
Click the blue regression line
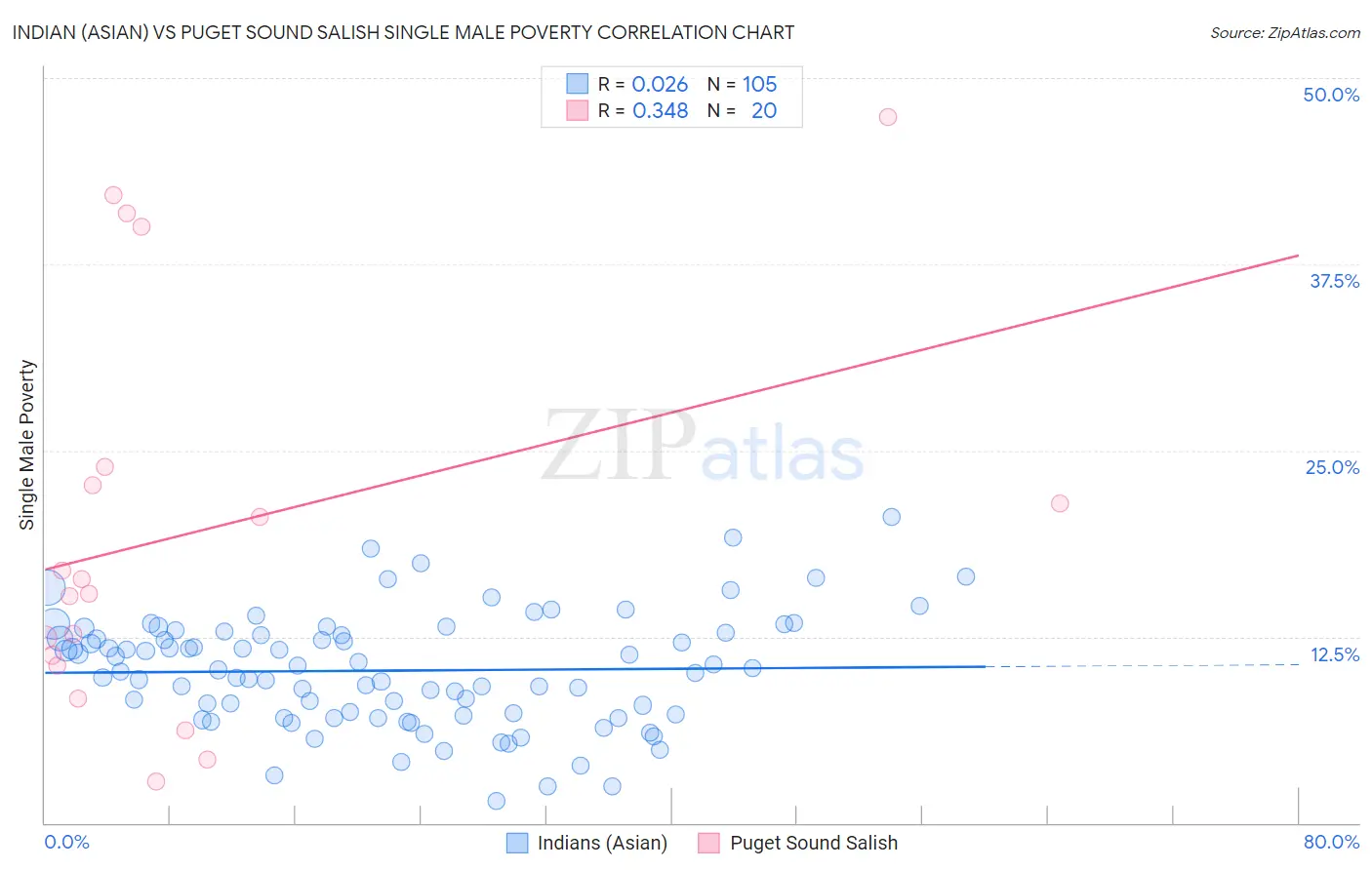pos(515,670)
